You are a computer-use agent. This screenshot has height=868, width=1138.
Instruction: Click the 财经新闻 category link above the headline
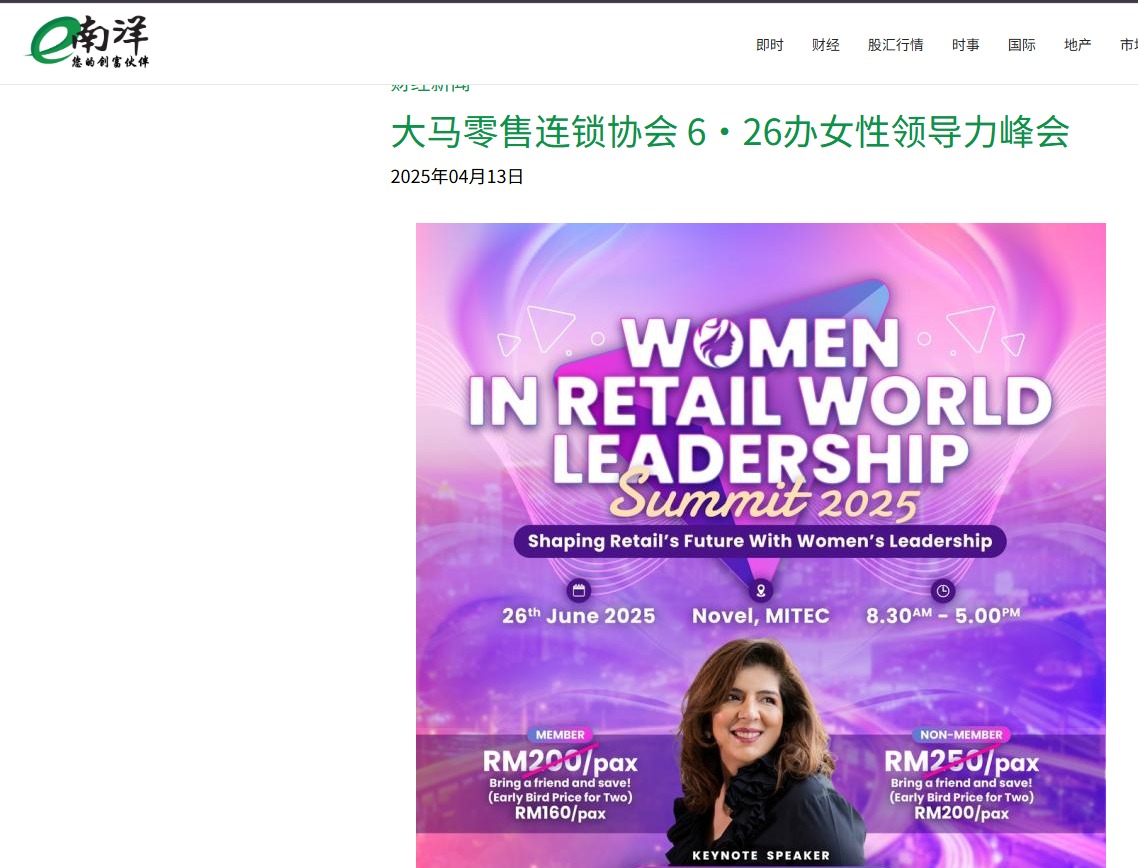click(430, 88)
